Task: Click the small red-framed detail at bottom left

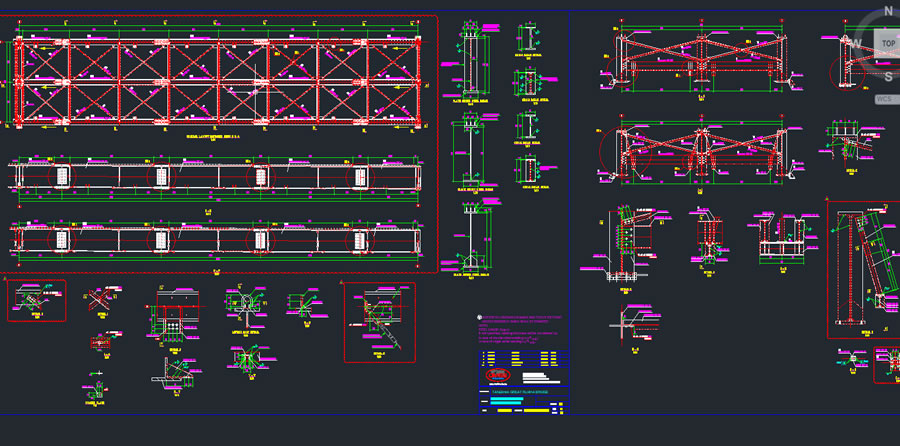Action: [37, 301]
